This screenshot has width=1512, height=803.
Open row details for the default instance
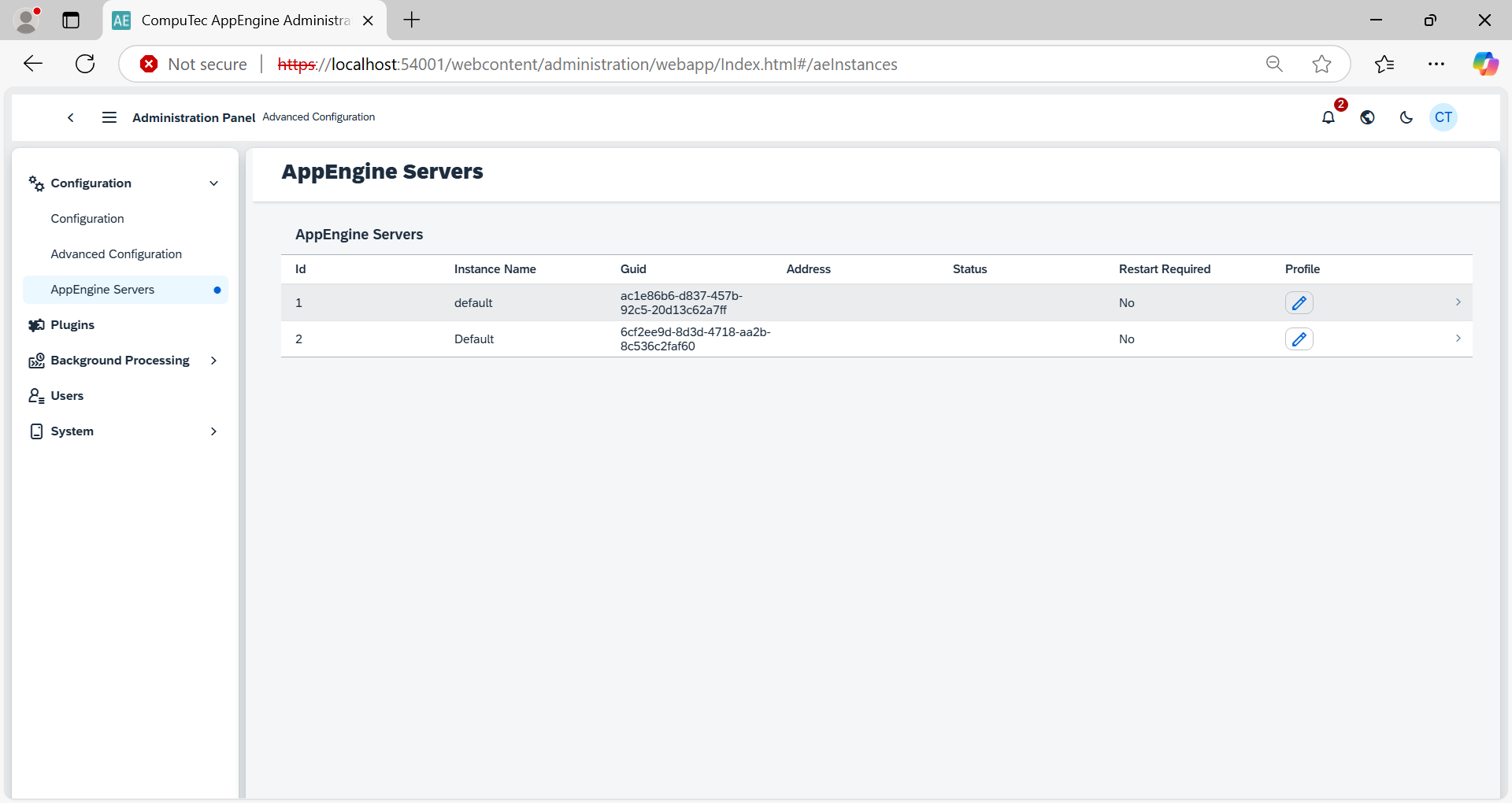pos(1458,302)
